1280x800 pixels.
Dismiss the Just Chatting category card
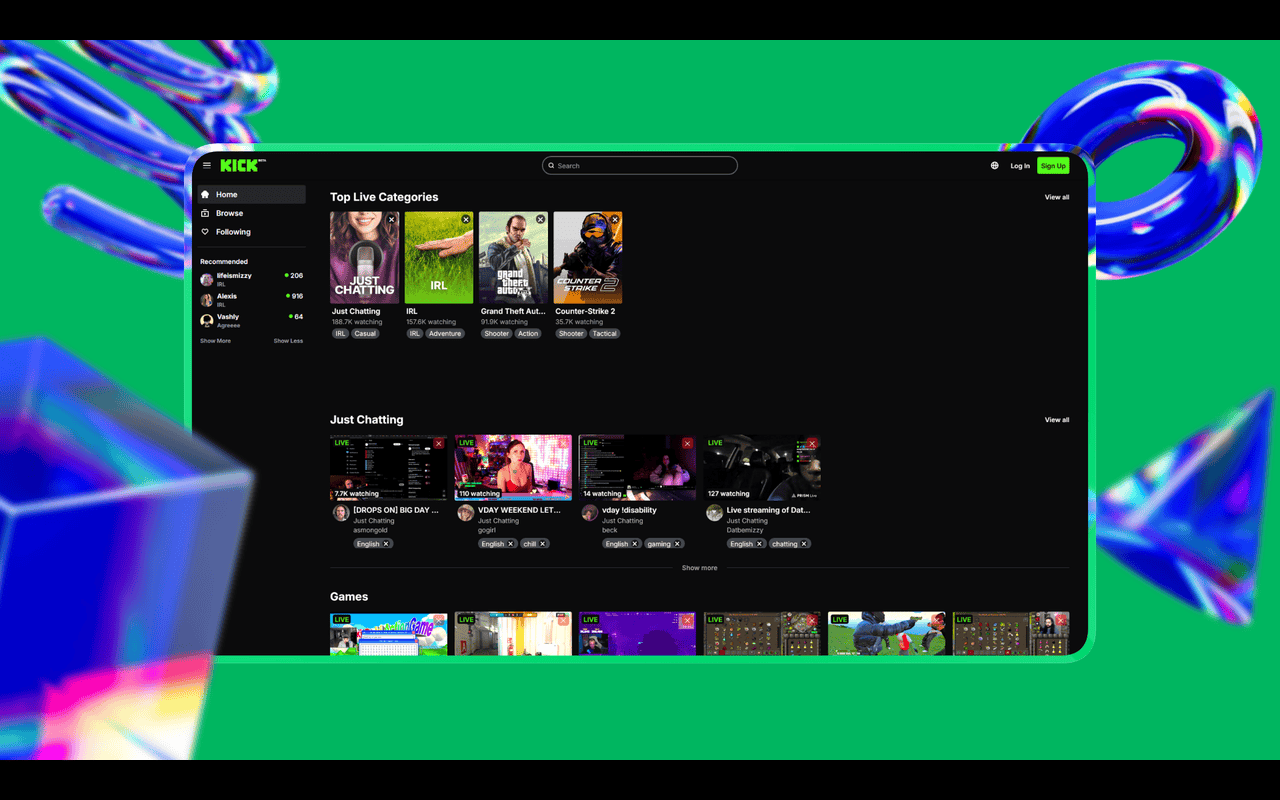point(391,219)
